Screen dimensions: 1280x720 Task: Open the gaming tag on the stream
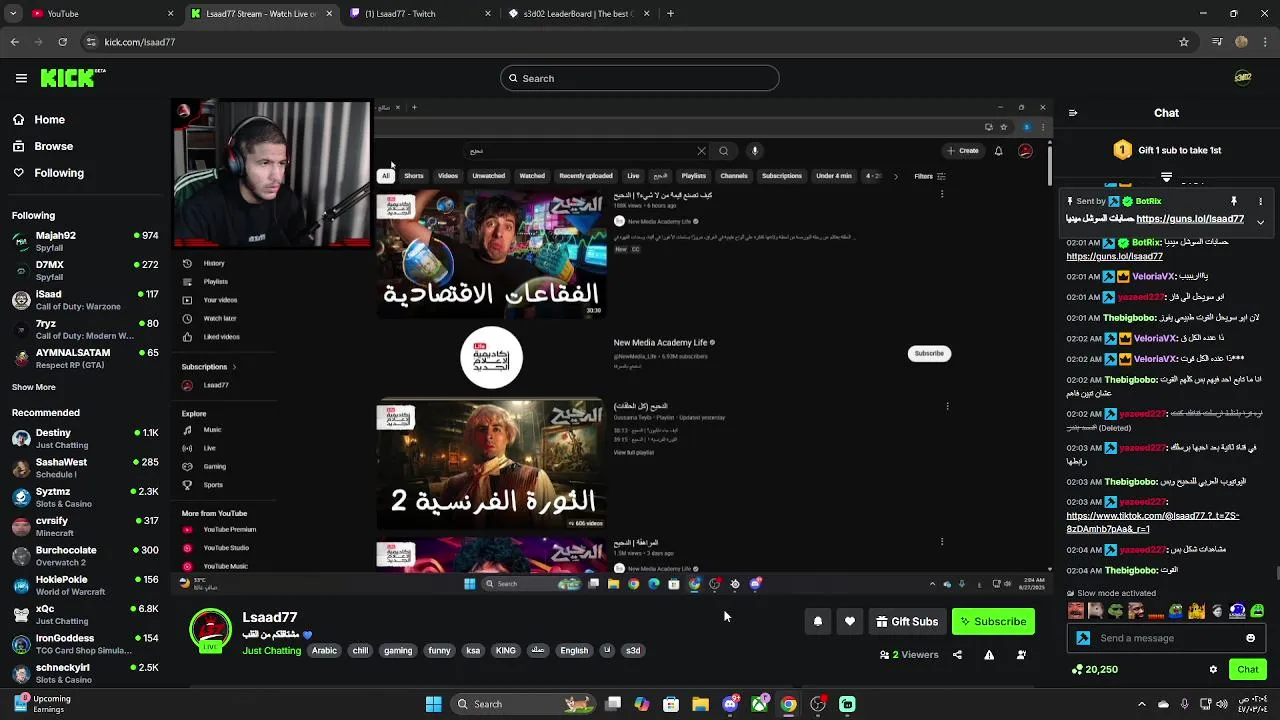click(398, 651)
